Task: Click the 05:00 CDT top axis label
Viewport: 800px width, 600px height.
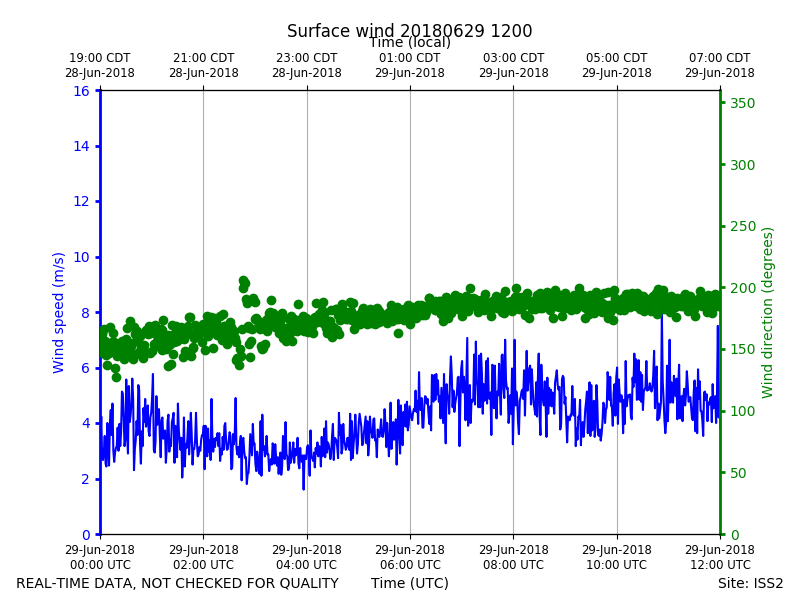Action: [x=617, y=65]
